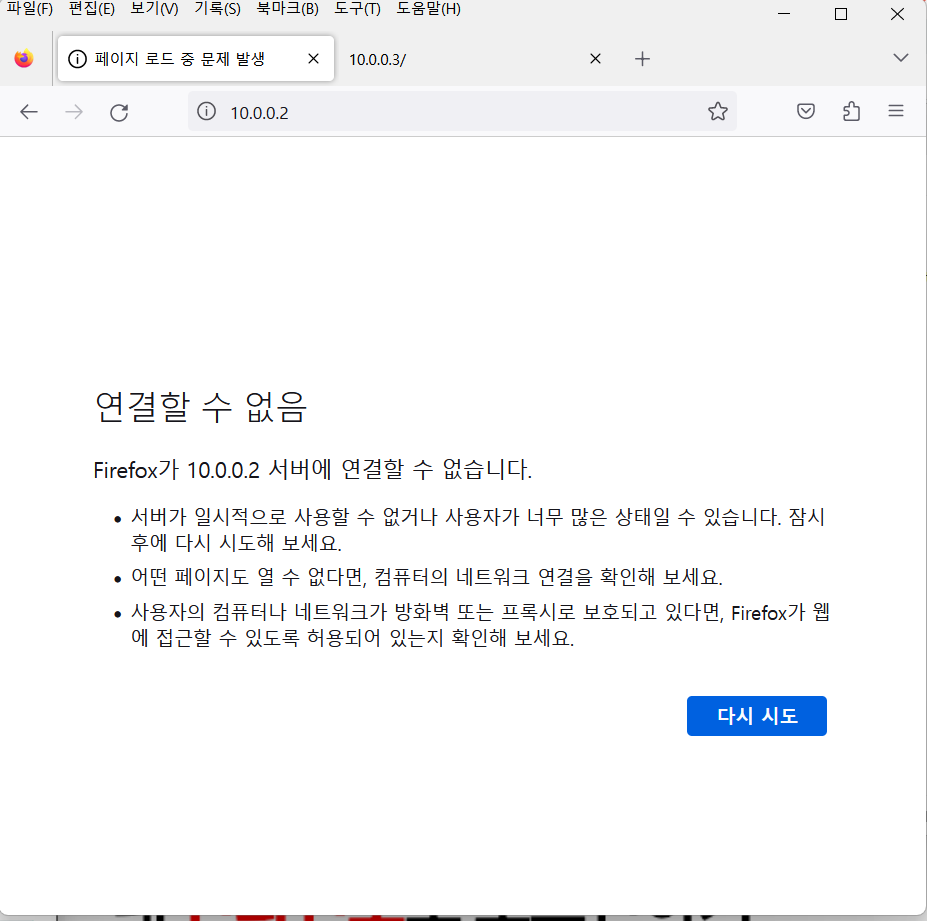Open a new tab with plus
Image resolution: width=927 pixels, height=921 pixels.
tap(642, 59)
